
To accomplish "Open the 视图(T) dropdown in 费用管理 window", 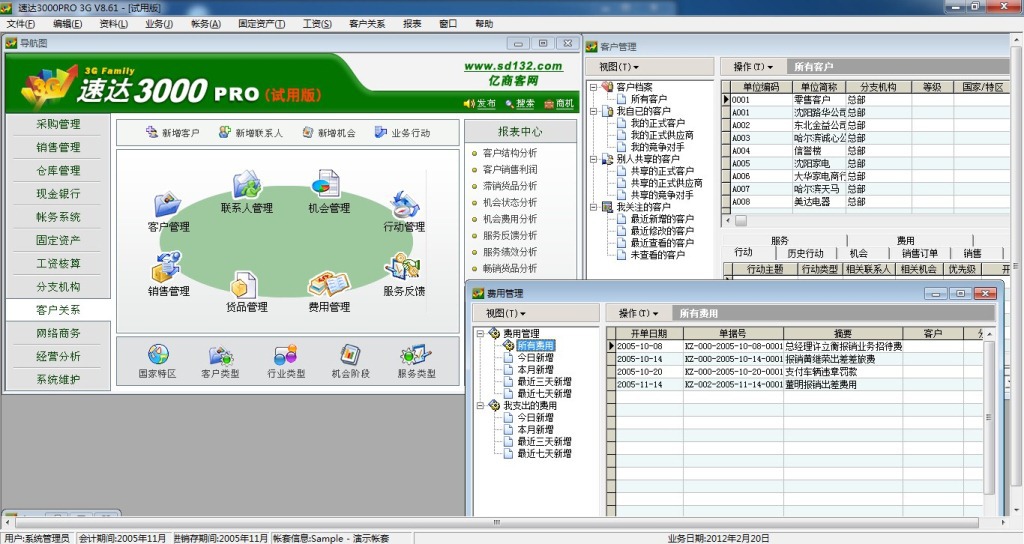I will click(x=505, y=313).
